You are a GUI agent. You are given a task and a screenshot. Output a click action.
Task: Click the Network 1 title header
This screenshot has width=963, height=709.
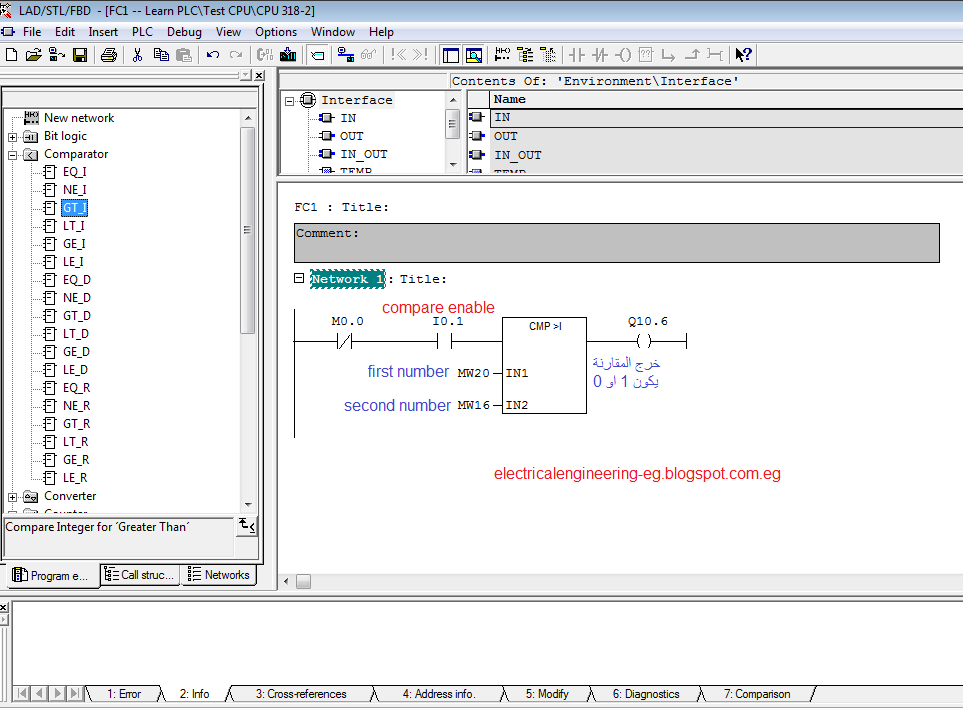347,279
